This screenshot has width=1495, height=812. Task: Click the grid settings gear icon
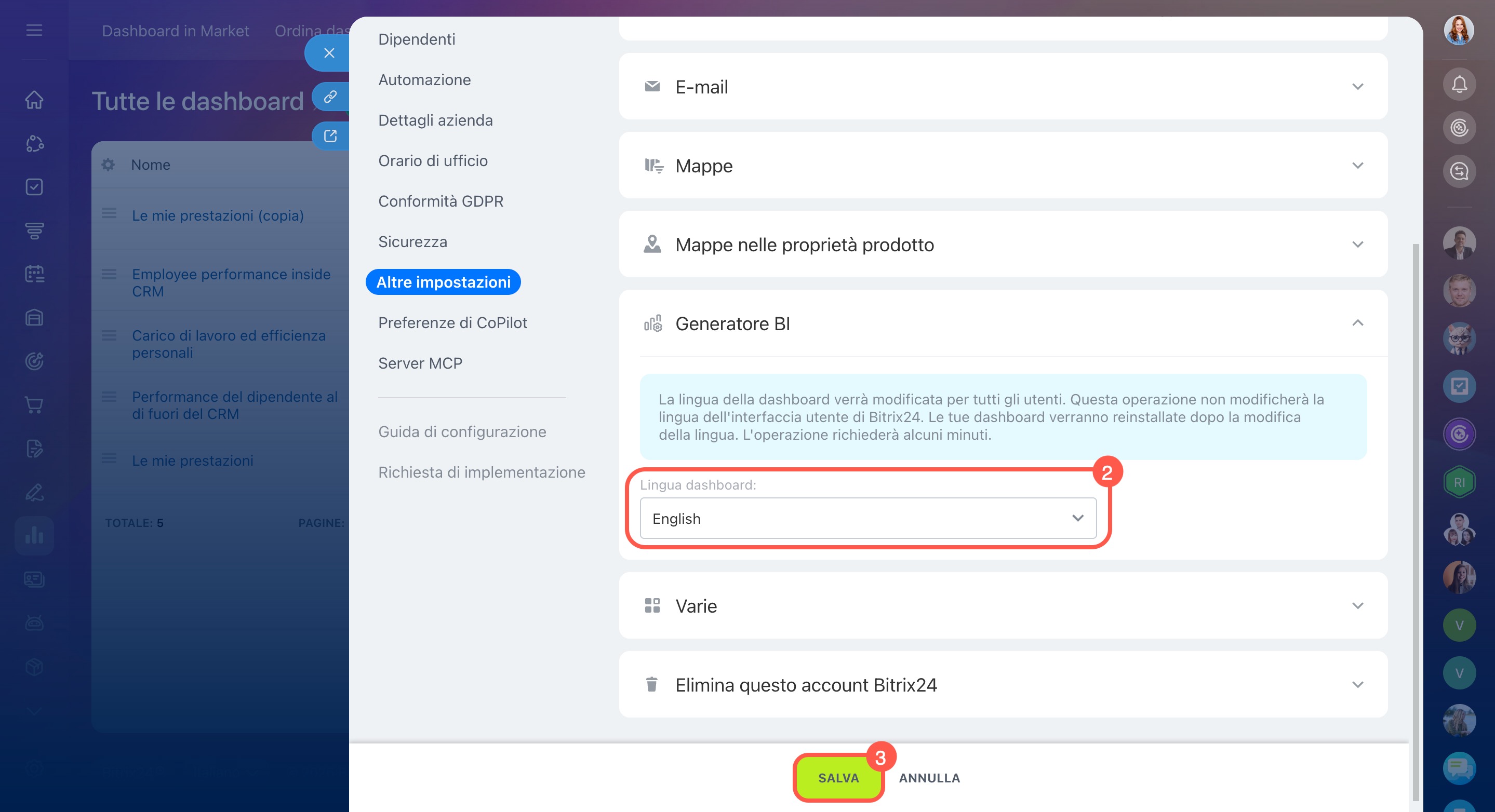pyautogui.click(x=108, y=165)
